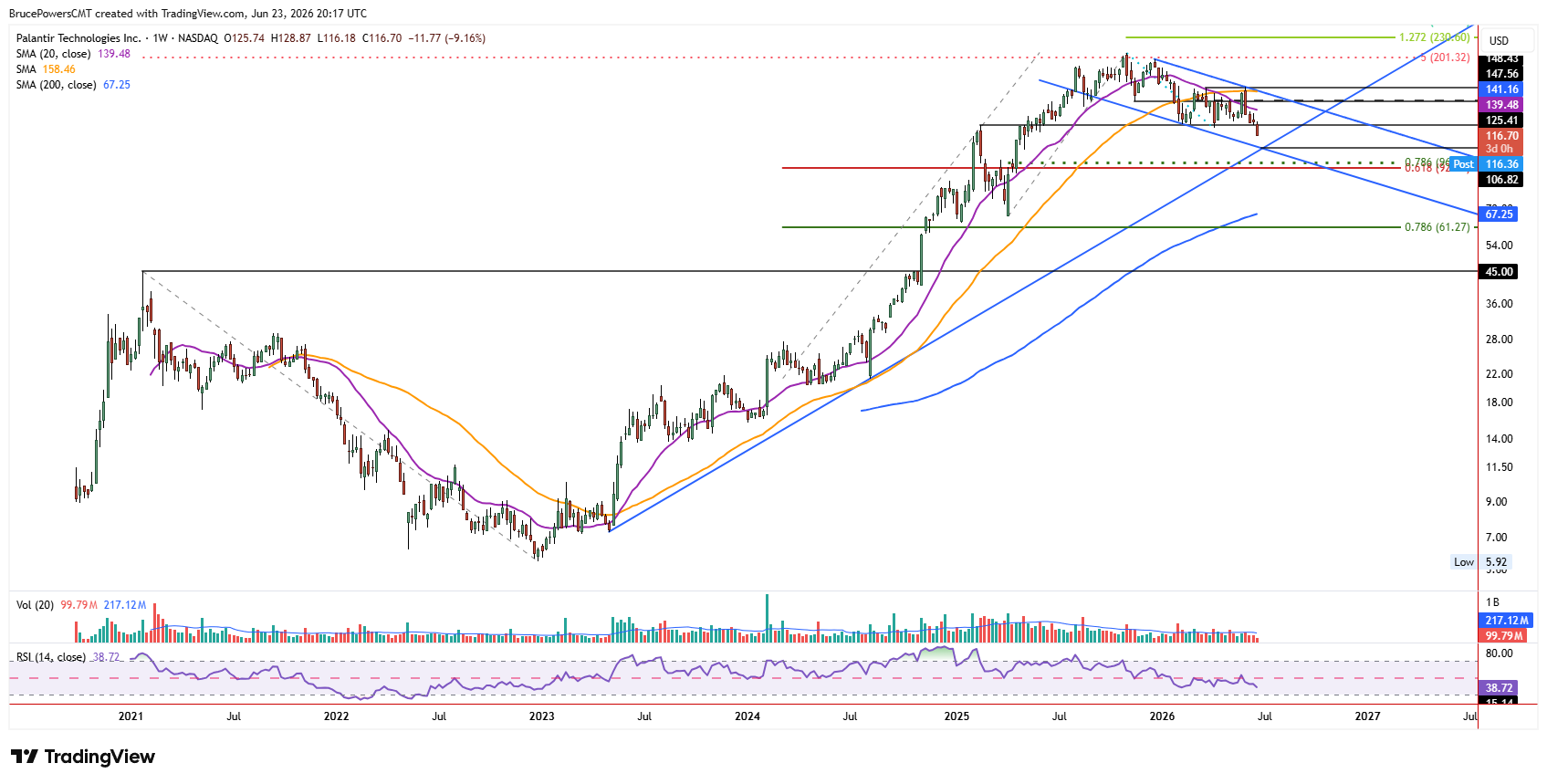Click the 36.00 axis value

(x=1499, y=304)
